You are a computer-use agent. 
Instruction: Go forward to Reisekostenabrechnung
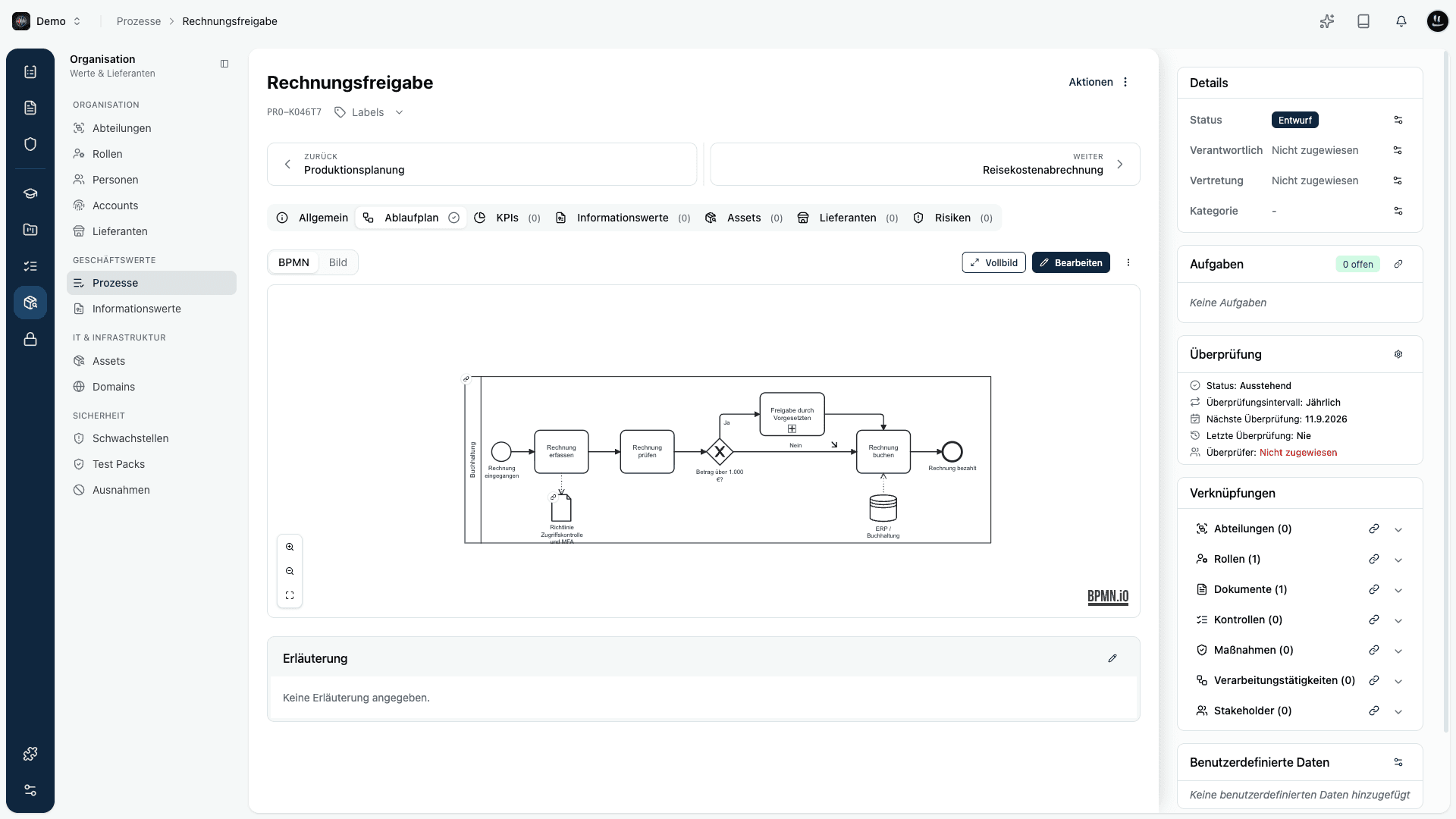pos(924,164)
